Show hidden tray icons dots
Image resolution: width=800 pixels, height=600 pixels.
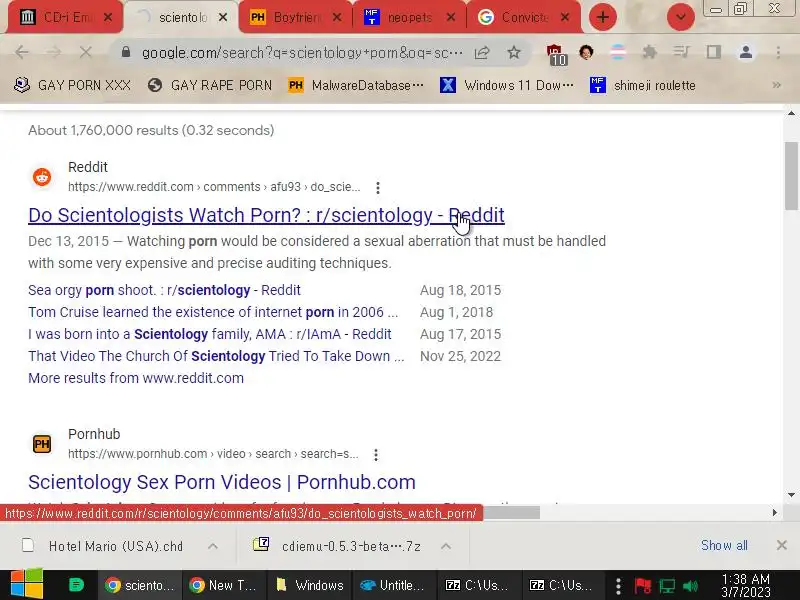(618, 586)
